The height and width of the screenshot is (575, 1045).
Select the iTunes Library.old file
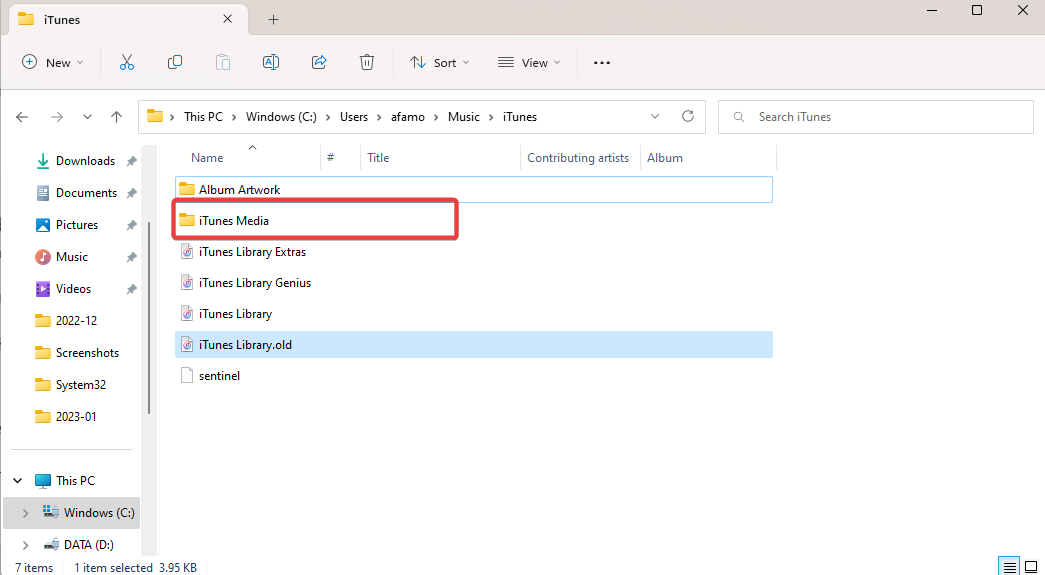tap(473, 344)
